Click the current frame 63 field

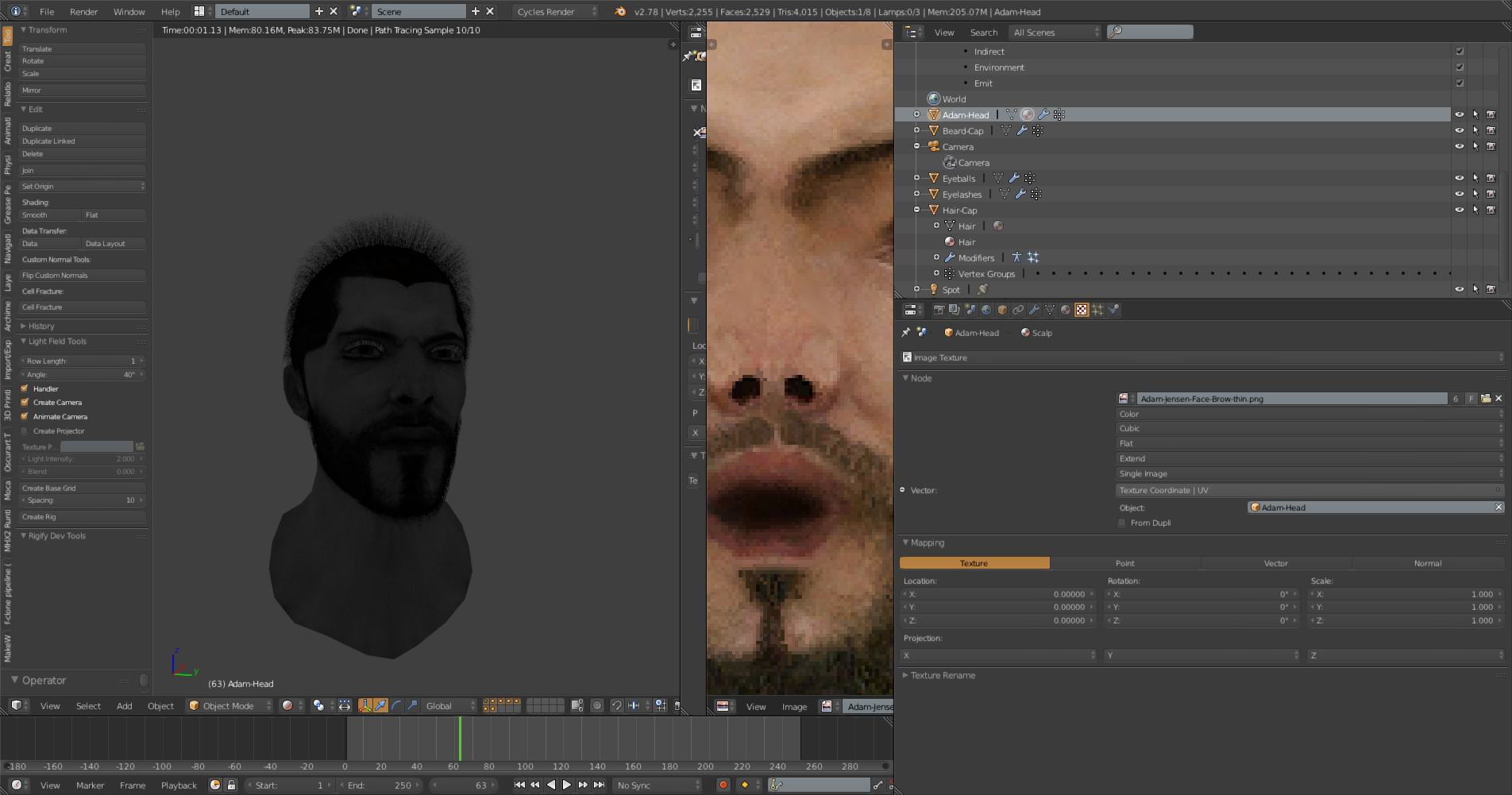pos(464,785)
